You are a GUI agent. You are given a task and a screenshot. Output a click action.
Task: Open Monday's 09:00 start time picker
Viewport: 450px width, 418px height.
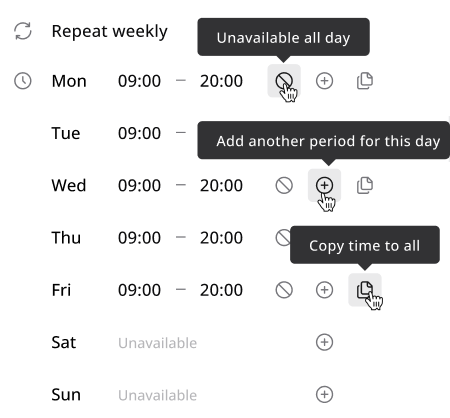[139, 81]
